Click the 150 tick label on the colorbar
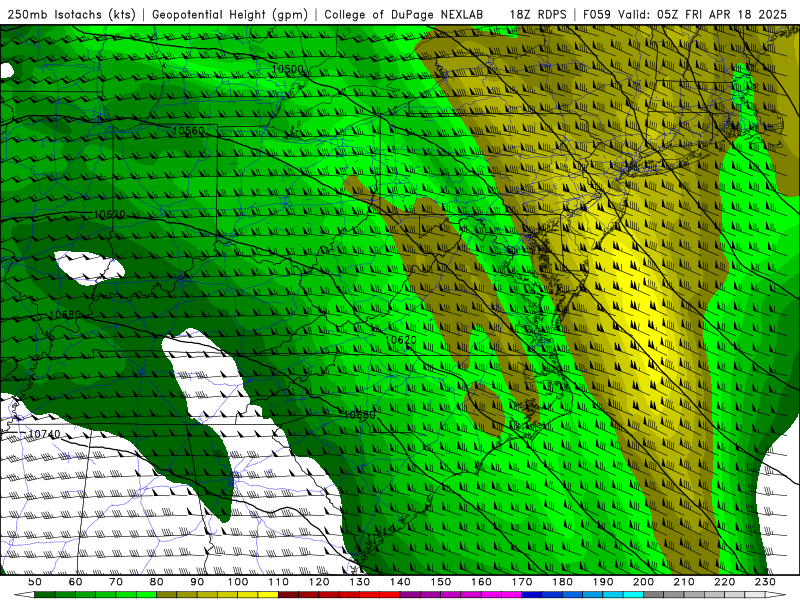 point(440,582)
